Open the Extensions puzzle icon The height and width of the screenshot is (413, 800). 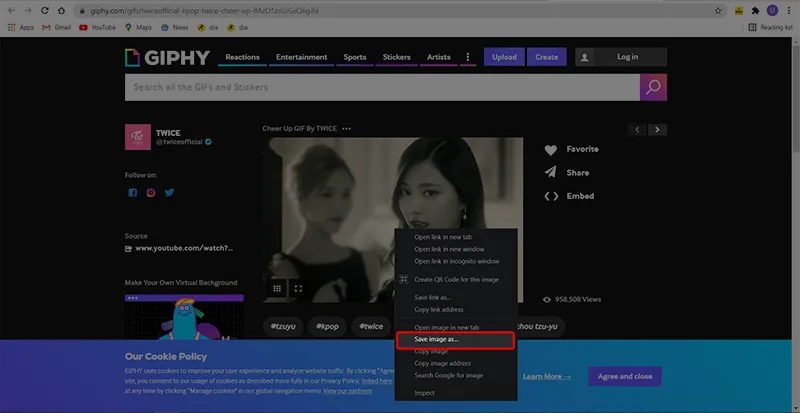[756, 11]
